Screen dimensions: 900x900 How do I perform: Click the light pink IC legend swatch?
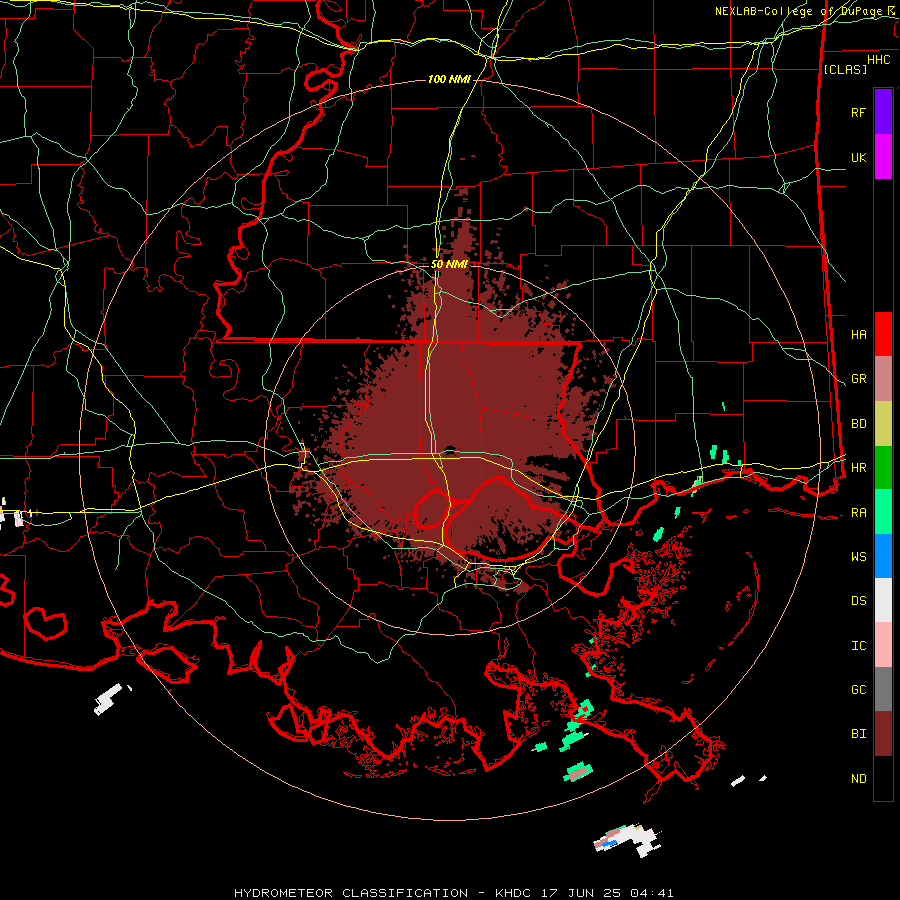(x=883, y=645)
